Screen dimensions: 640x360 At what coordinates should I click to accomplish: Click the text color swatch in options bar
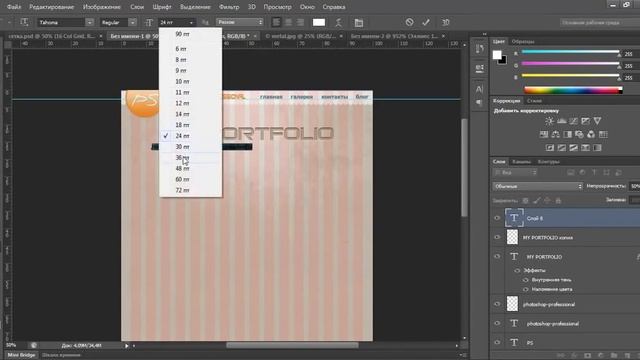319,22
